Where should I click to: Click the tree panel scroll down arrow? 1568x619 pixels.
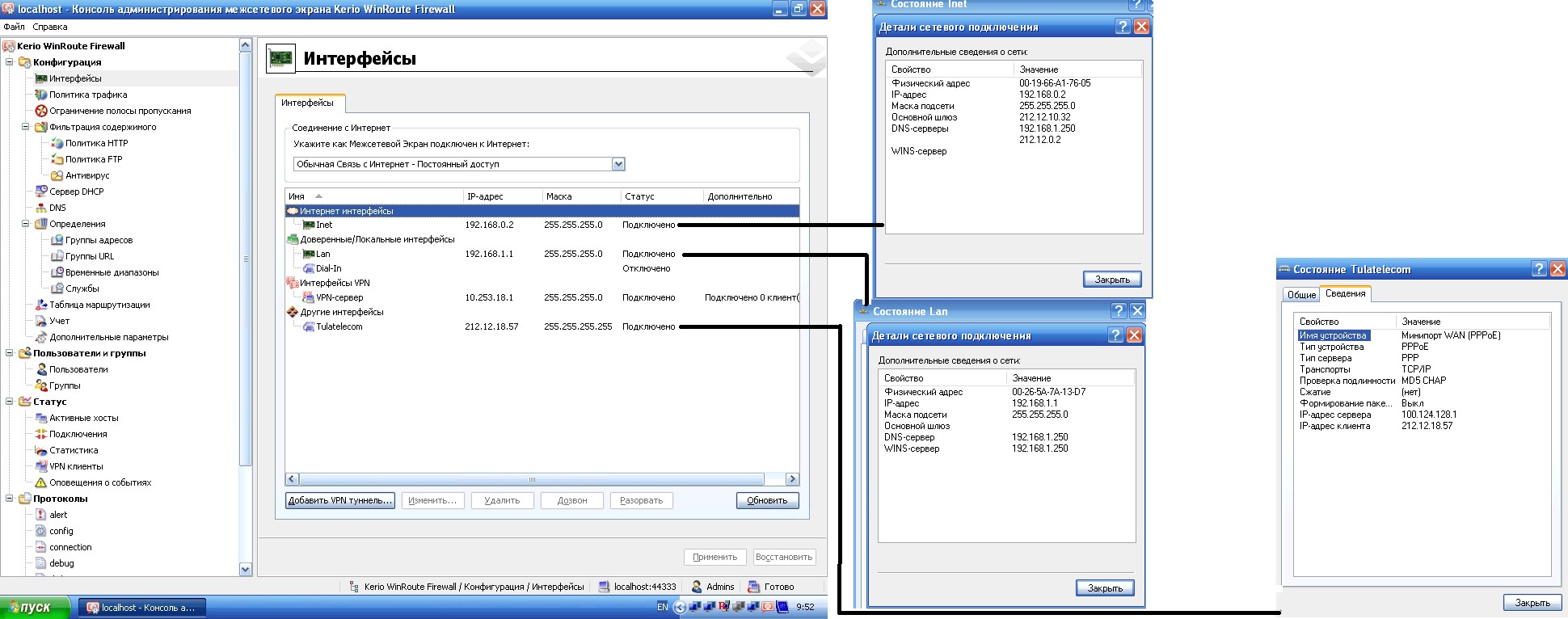tap(246, 569)
